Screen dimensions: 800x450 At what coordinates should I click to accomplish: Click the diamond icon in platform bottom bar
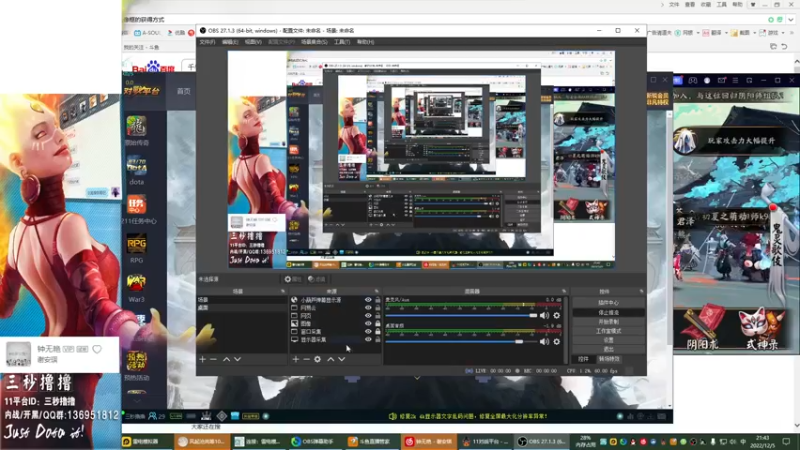pos(221,416)
